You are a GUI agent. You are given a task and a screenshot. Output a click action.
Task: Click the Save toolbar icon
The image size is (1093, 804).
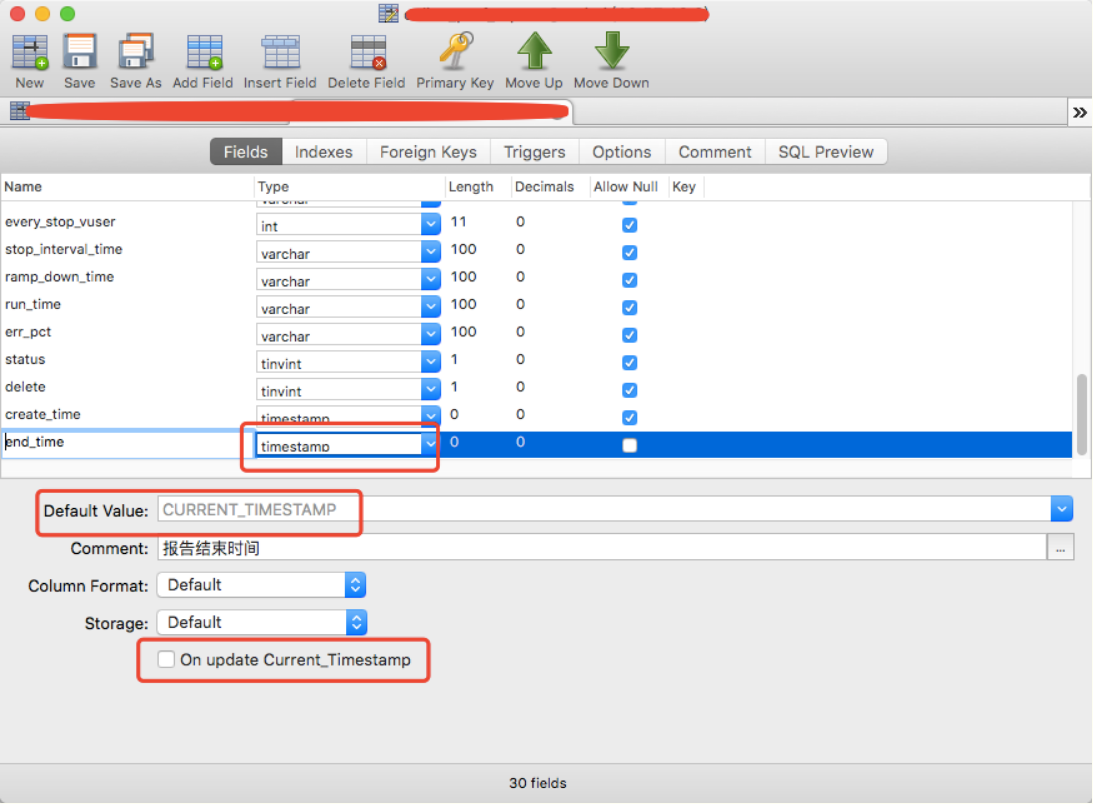(79, 52)
